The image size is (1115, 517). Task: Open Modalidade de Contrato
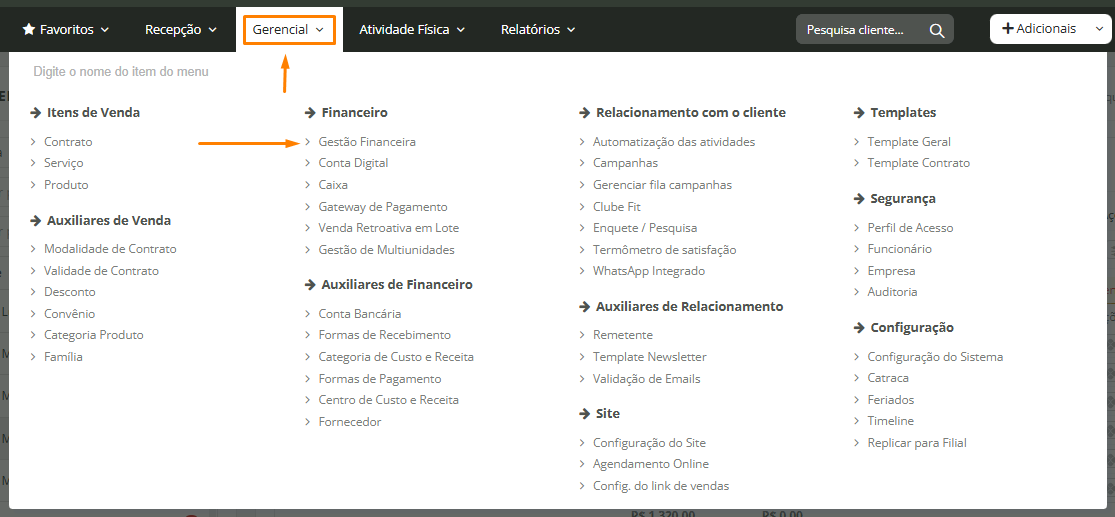pyautogui.click(x=110, y=249)
